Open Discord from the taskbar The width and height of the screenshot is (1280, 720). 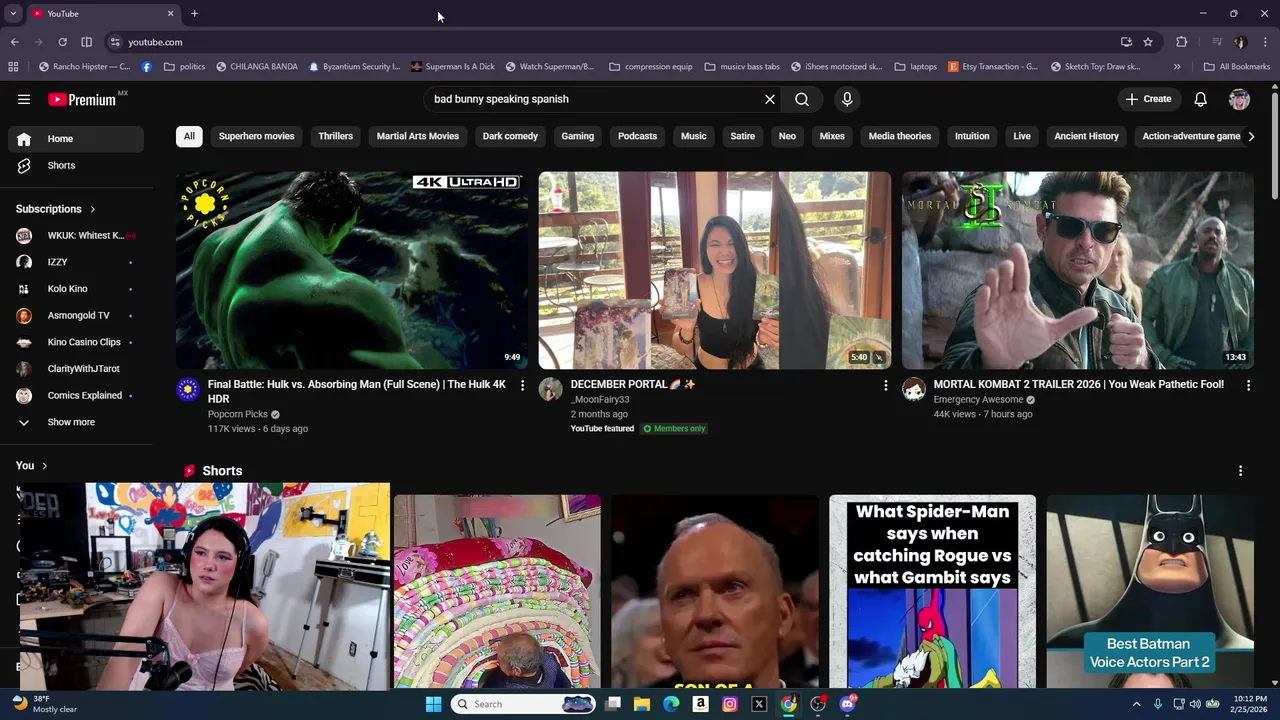pyautogui.click(x=847, y=704)
